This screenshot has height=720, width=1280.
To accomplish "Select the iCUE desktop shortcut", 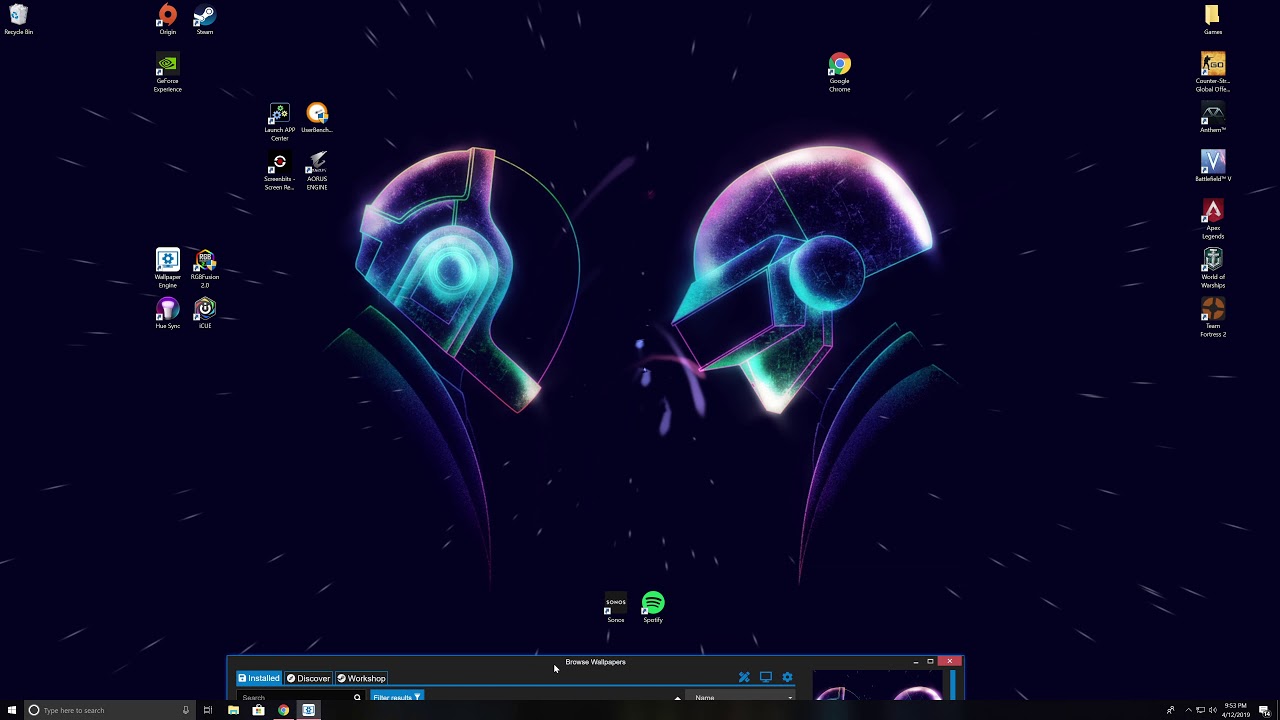I will point(205,314).
